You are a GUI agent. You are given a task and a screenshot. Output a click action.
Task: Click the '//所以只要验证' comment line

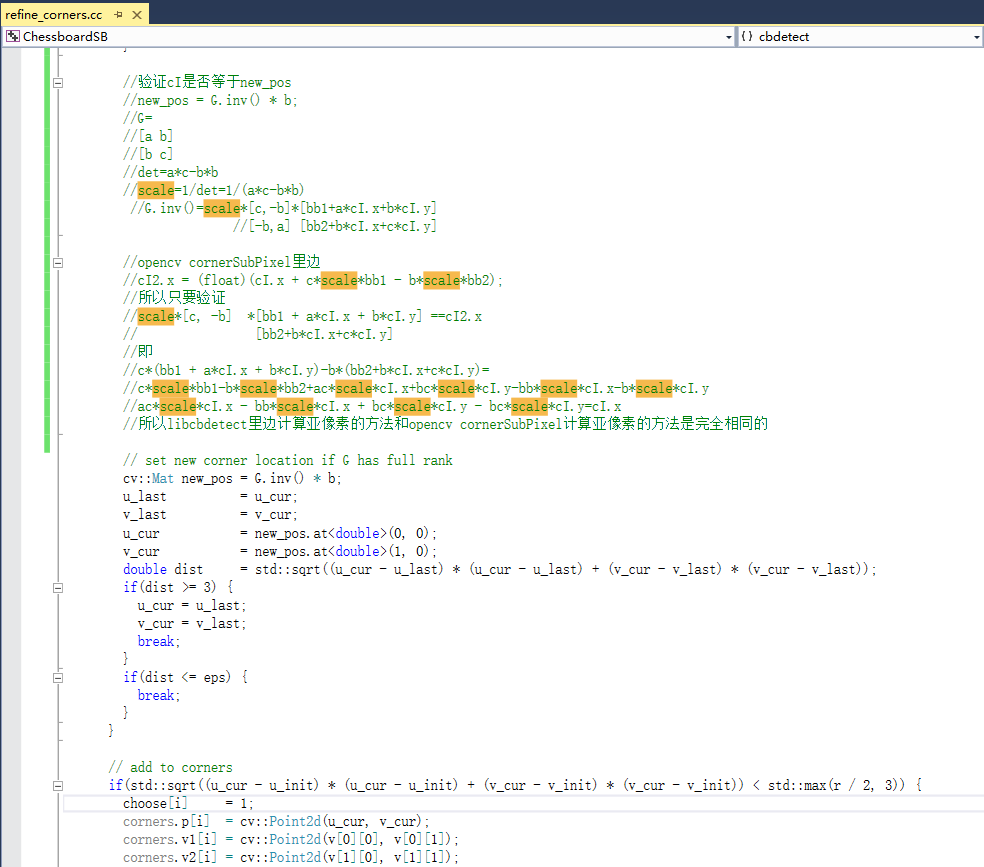[x=174, y=299]
